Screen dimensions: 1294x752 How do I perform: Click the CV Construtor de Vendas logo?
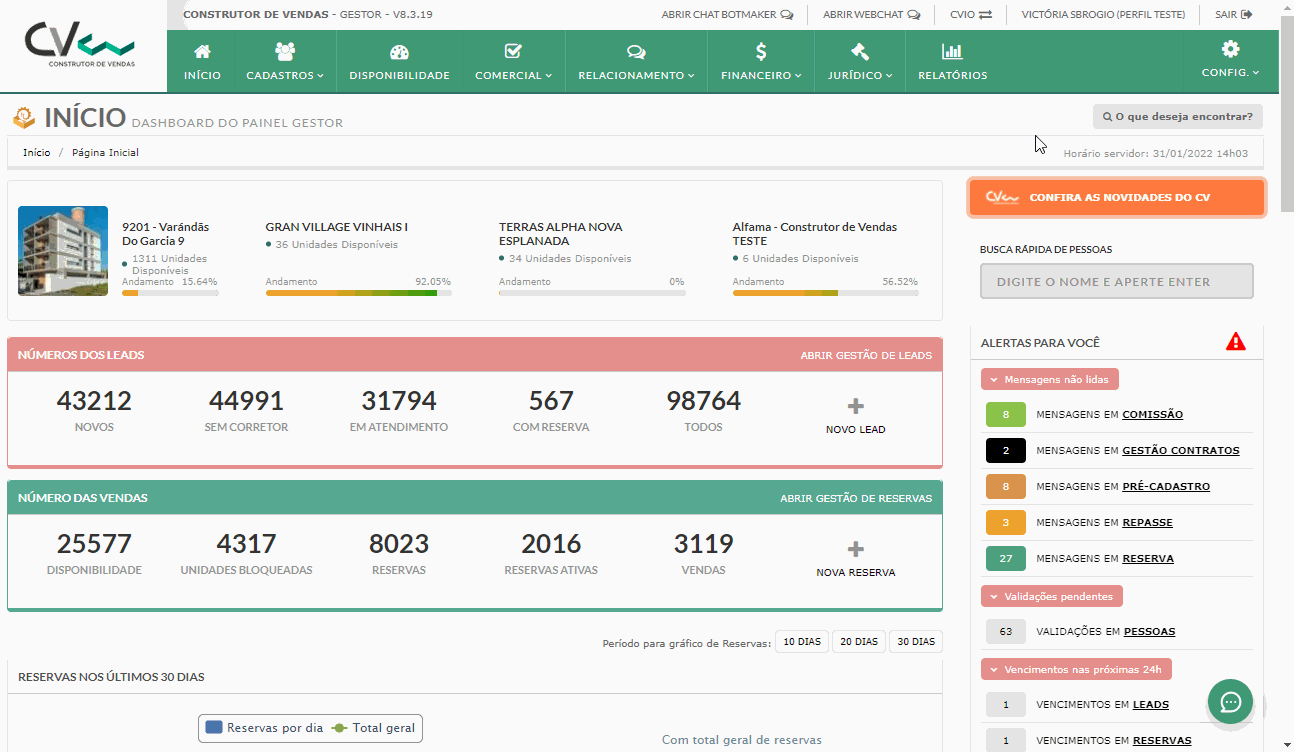tap(80, 45)
